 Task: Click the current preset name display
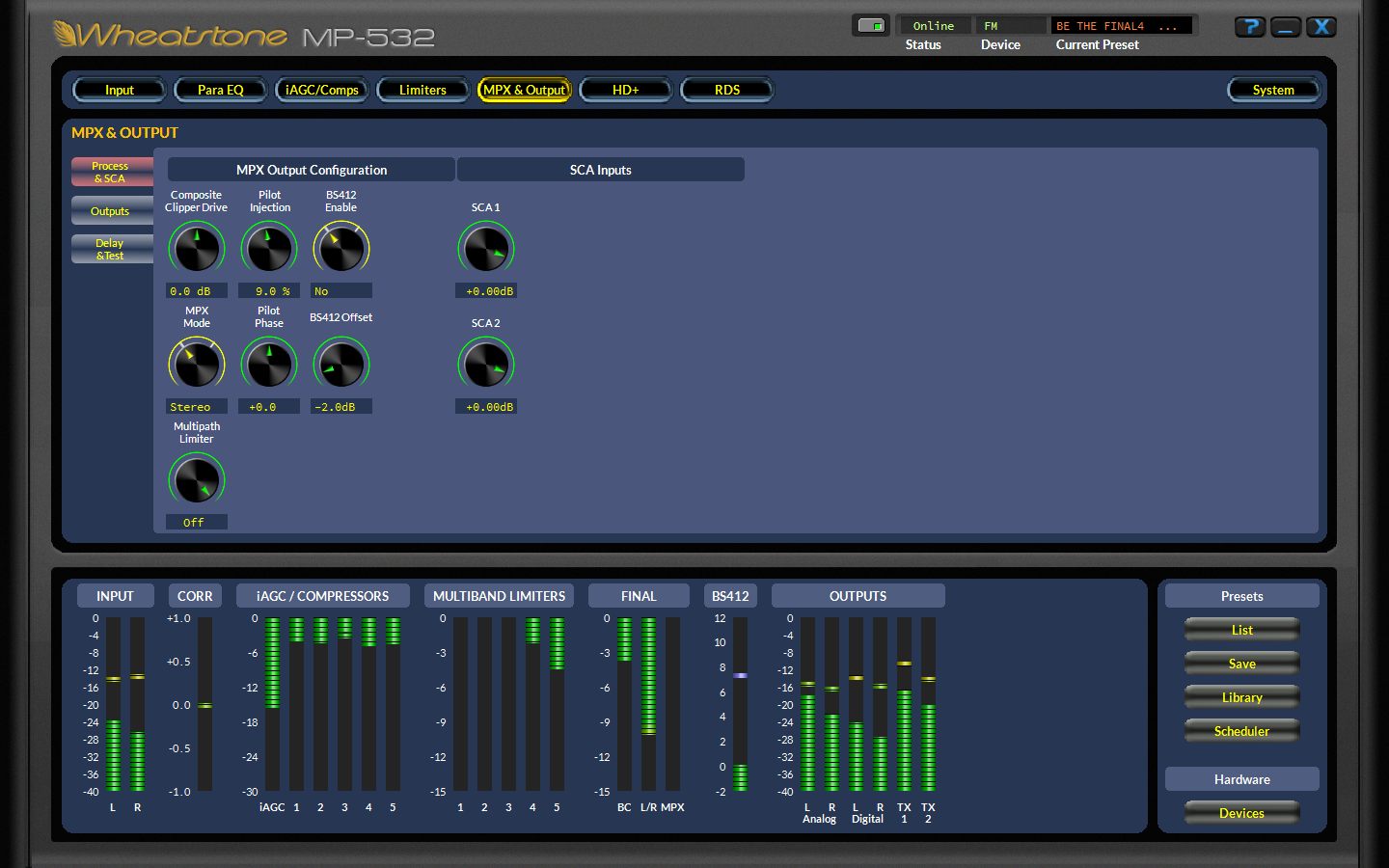(x=1123, y=26)
